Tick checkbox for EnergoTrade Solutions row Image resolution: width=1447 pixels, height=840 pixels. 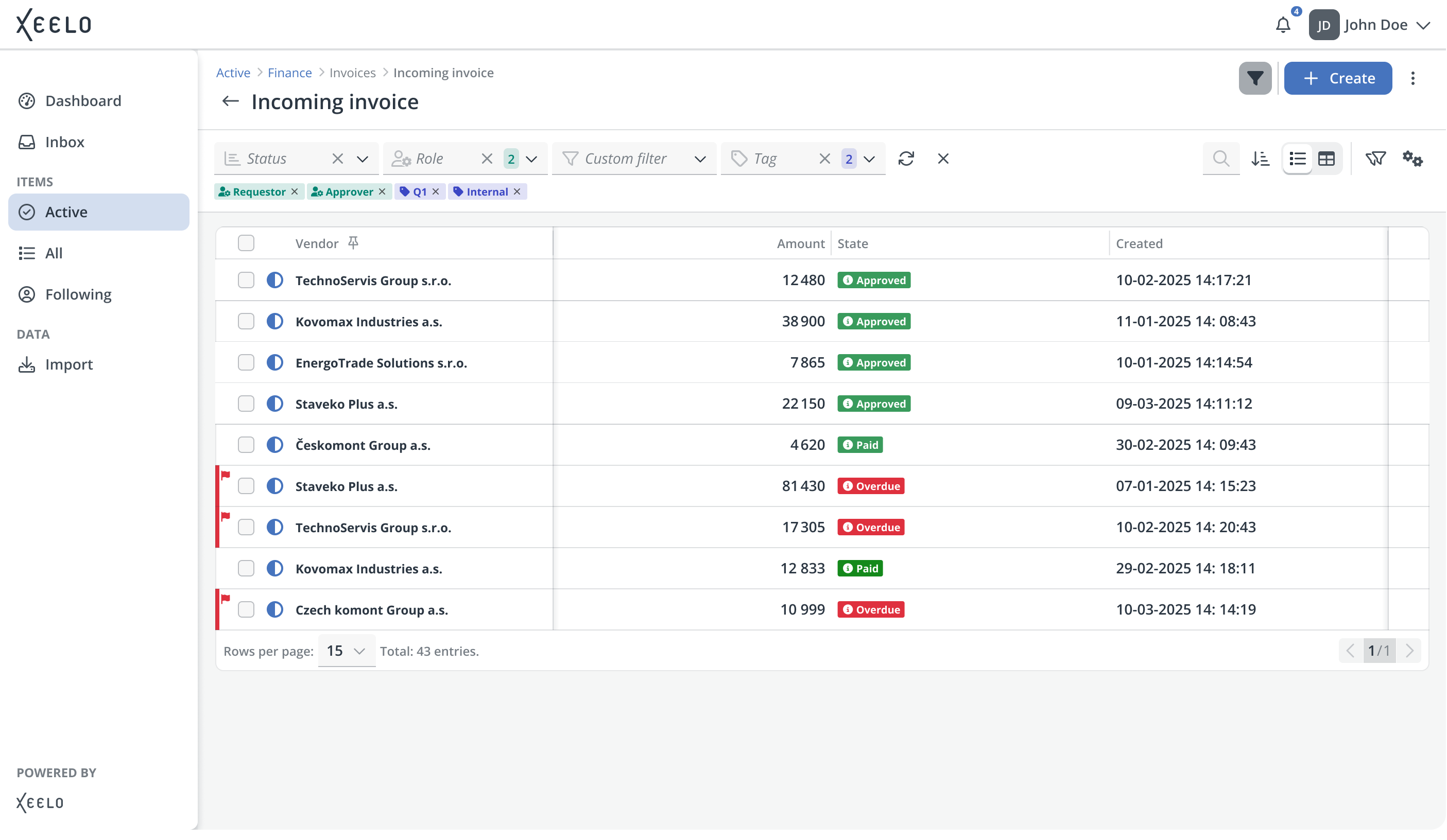(x=246, y=363)
